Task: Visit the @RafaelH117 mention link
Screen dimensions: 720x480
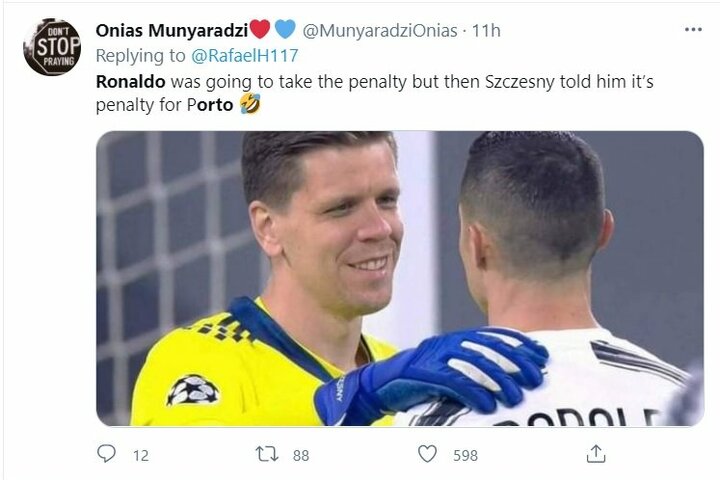Action: (x=244, y=56)
